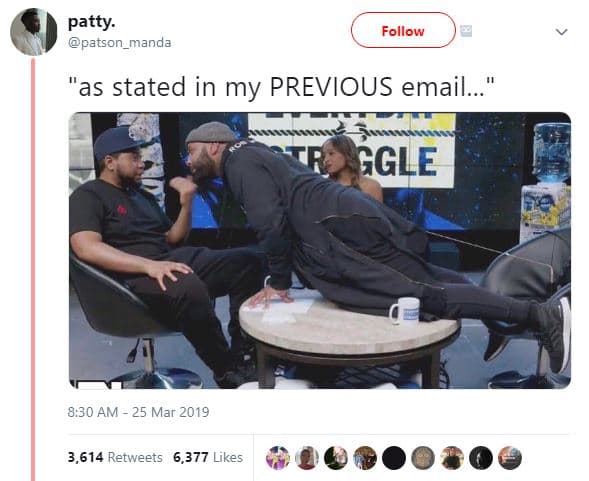Expand the tweet options chevron menu
This screenshot has height=481, width=589.
pos(561,32)
